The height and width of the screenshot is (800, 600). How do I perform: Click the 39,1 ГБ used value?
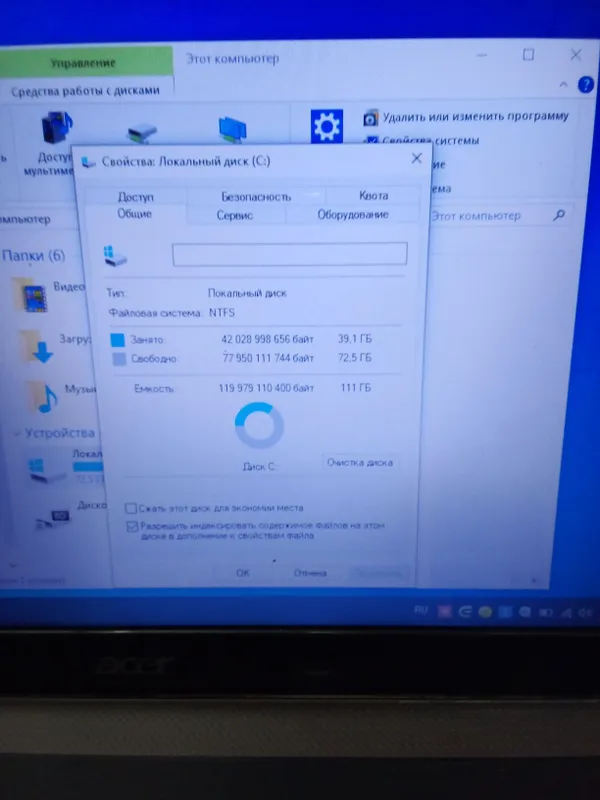point(355,338)
